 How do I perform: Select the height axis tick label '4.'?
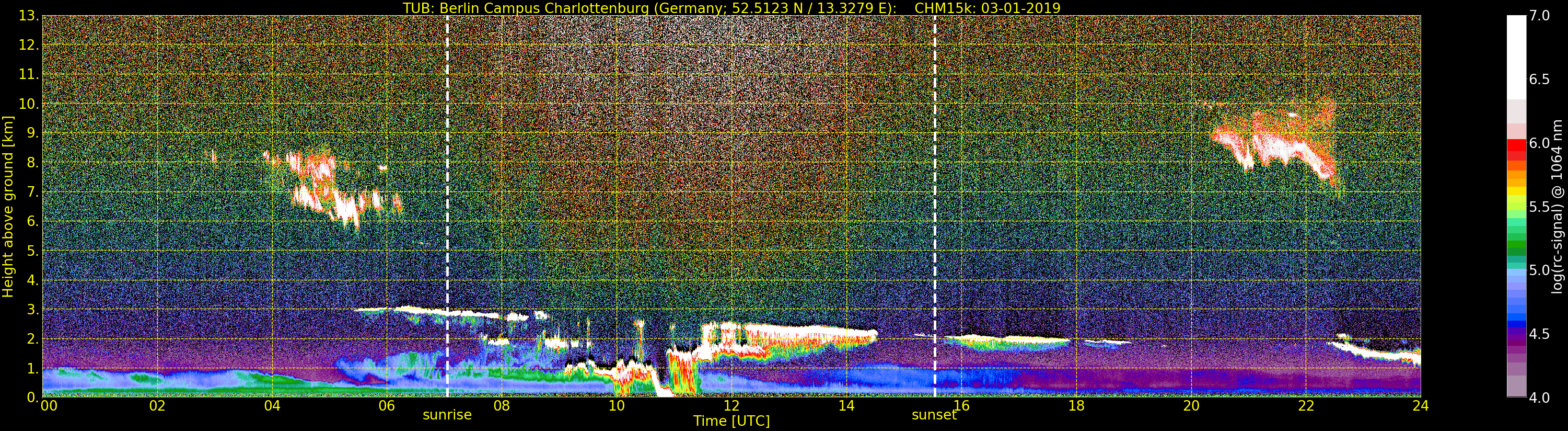click(x=33, y=280)
